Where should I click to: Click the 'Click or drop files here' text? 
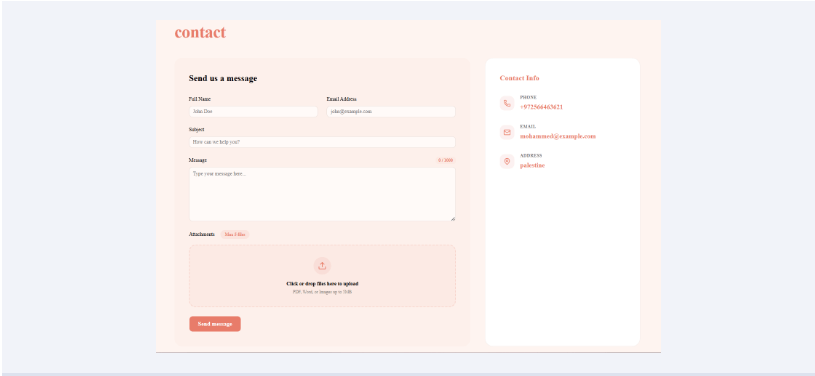coord(322,284)
